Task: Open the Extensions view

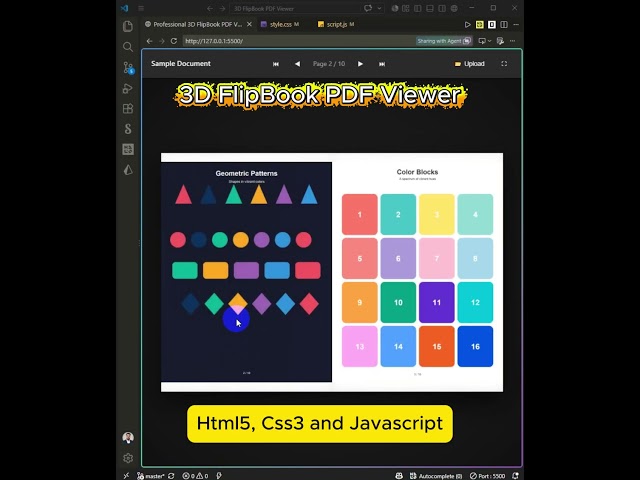Action: 128,109
